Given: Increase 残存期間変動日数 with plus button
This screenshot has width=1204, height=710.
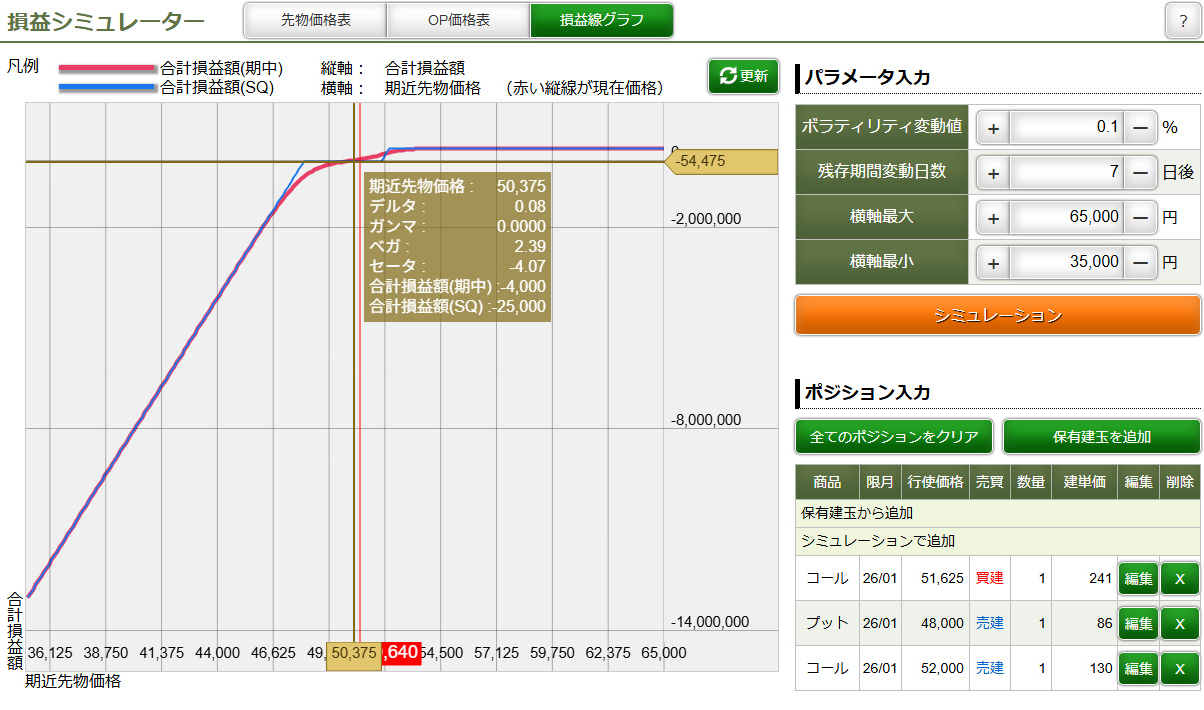Looking at the screenshot, I should pos(993,172).
